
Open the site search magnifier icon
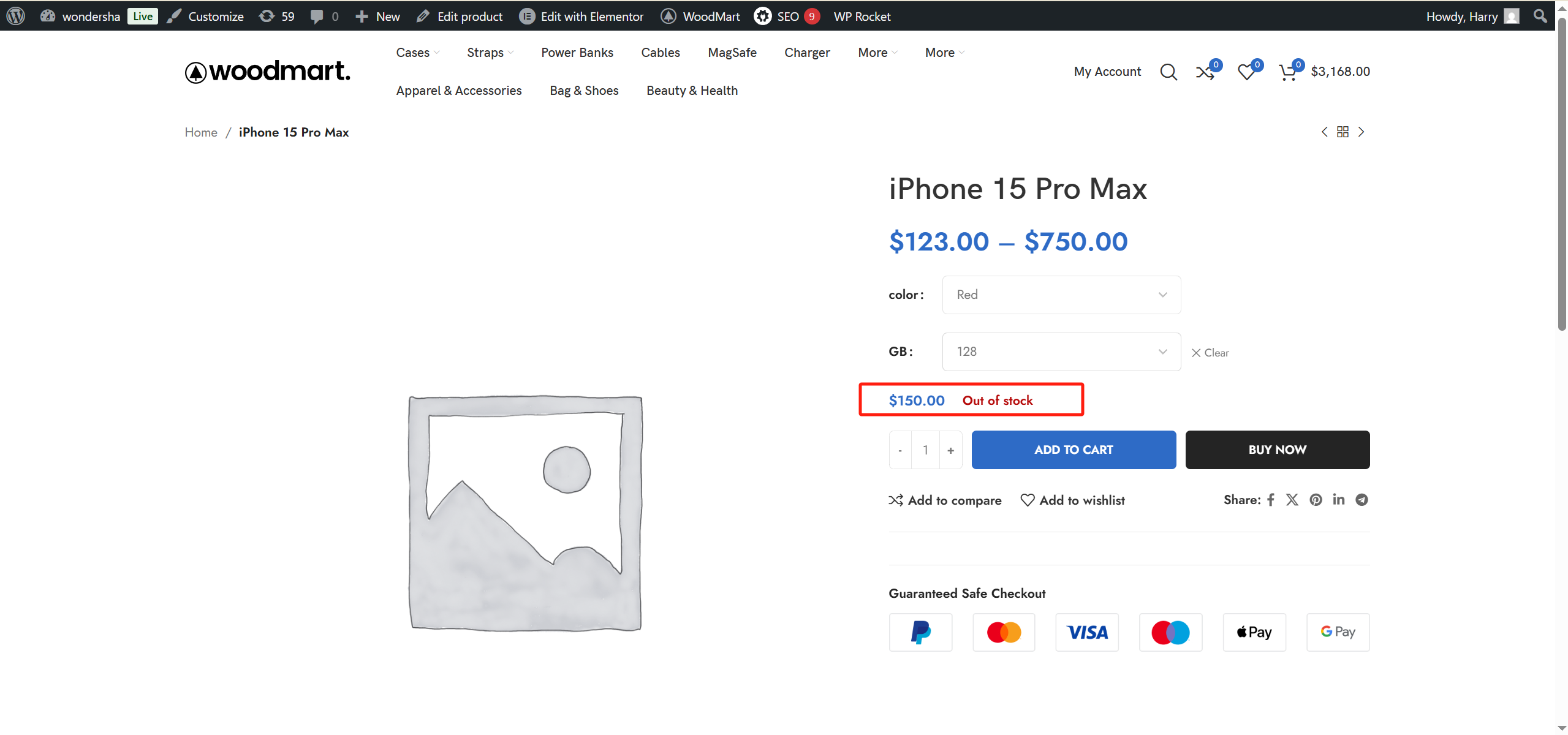1168,72
